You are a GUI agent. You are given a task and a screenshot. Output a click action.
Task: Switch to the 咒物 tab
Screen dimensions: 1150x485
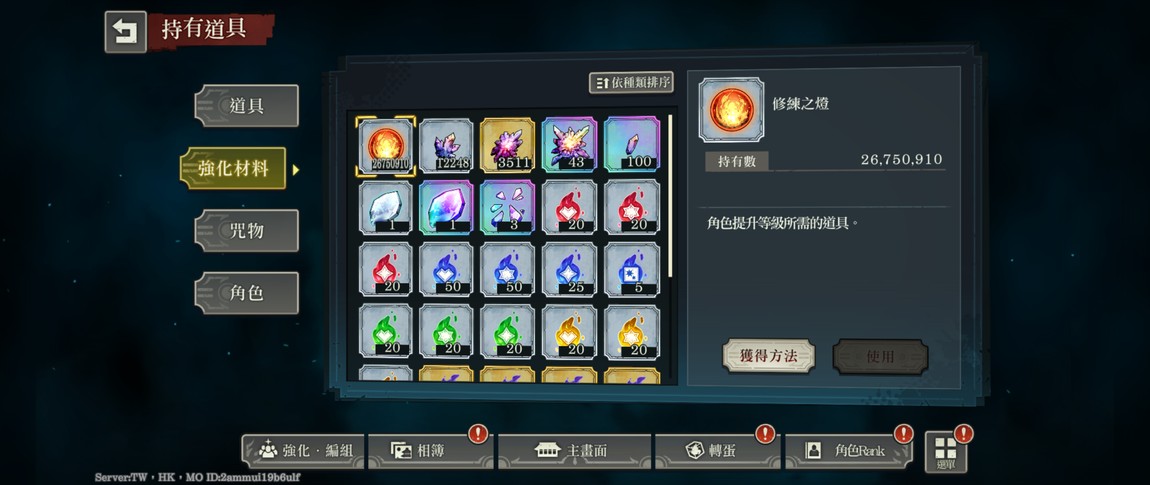click(246, 230)
